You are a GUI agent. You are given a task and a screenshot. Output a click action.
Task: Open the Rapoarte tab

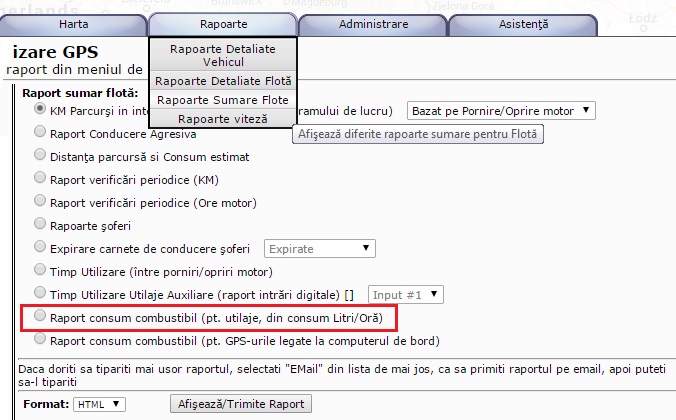pos(222,22)
